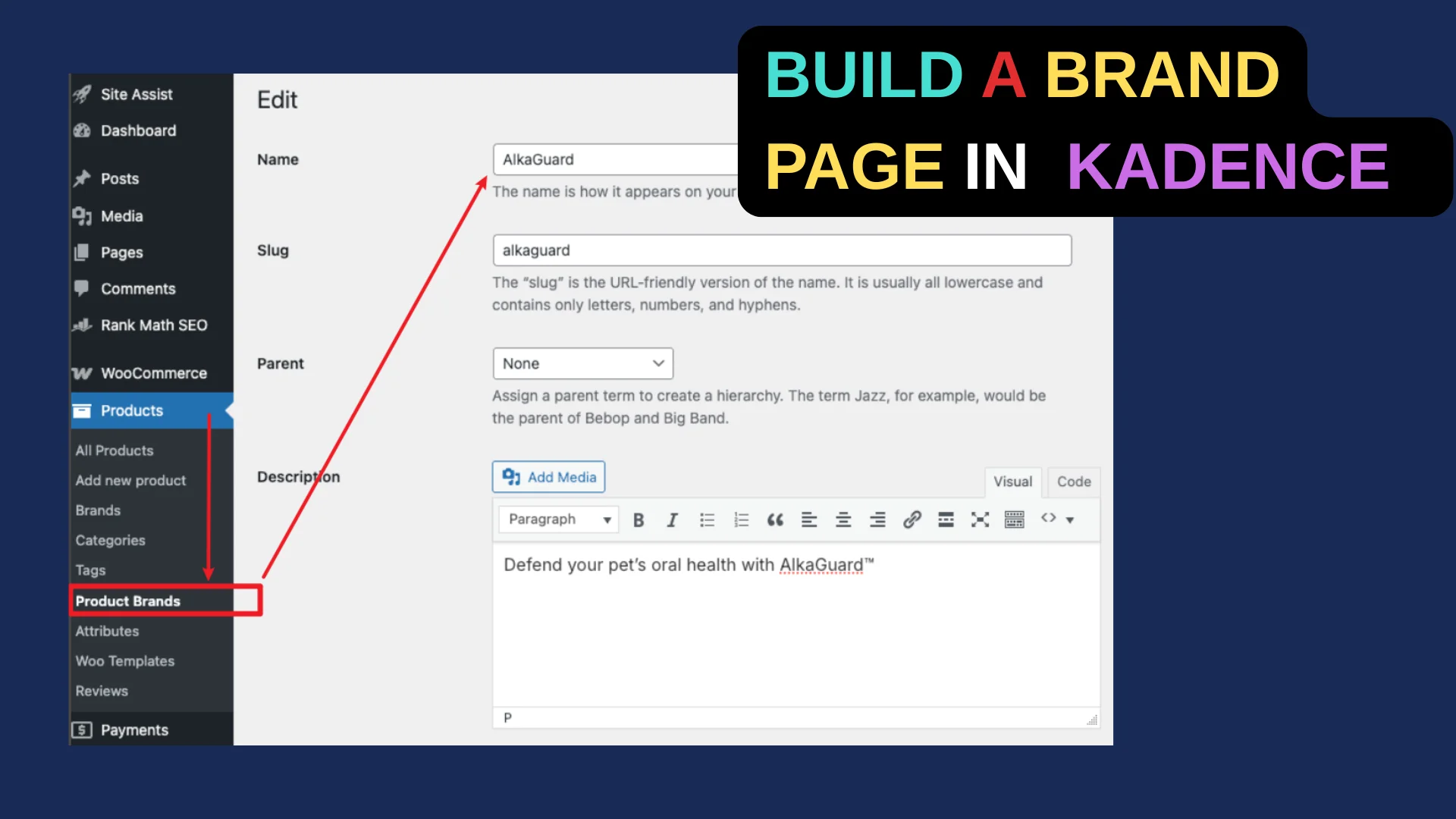This screenshot has width=1456, height=819.
Task: Apply italic formatting in the editor
Action: coord(673,519)
